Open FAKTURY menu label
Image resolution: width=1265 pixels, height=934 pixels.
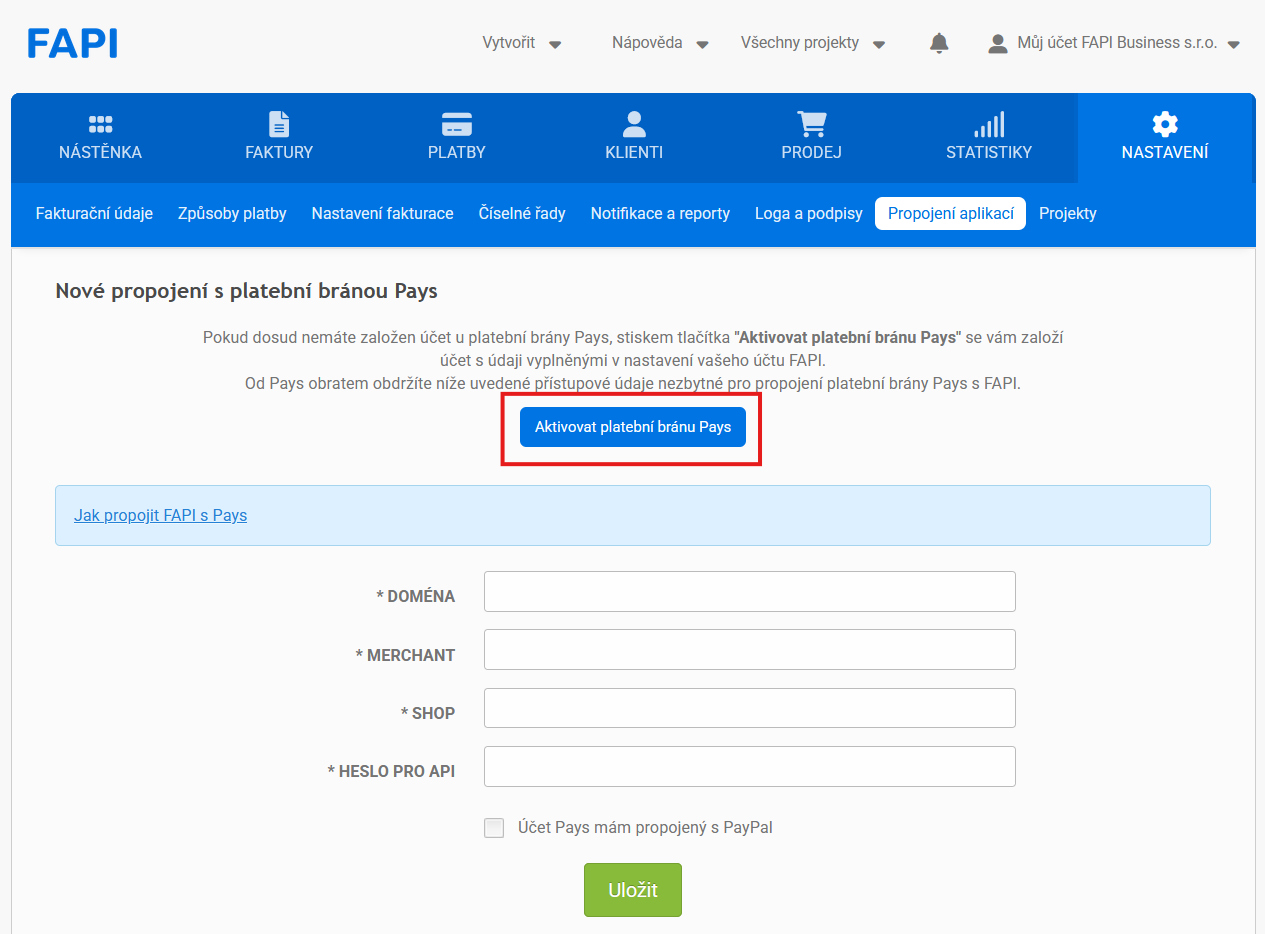coord(279,153)
